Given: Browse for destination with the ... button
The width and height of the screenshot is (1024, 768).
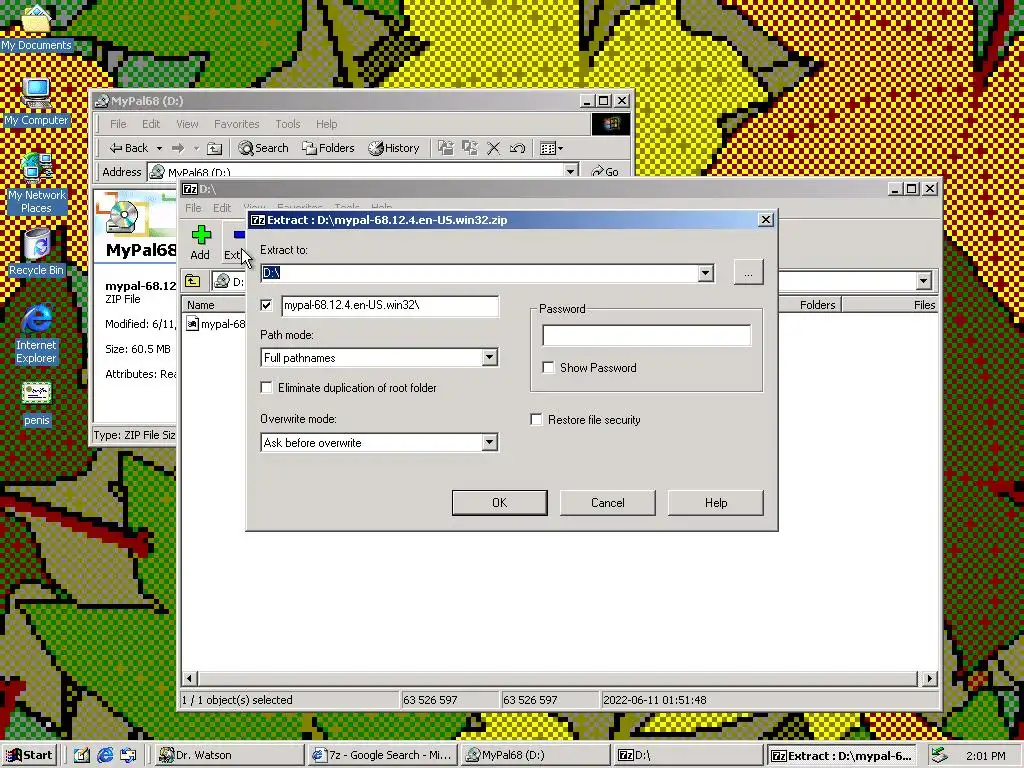Looking at the screenshot, I should click(x=748, y=273).
